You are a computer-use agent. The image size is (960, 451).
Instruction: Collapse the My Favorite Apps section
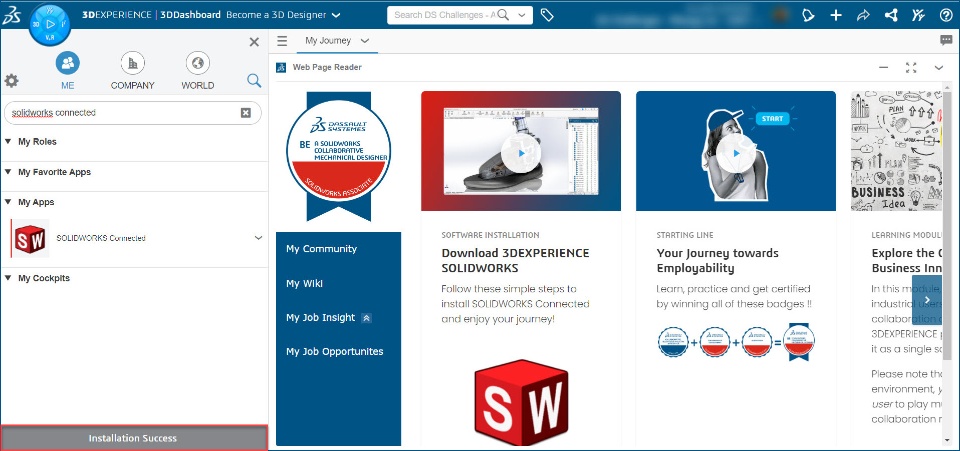click(x=8, y=172)
